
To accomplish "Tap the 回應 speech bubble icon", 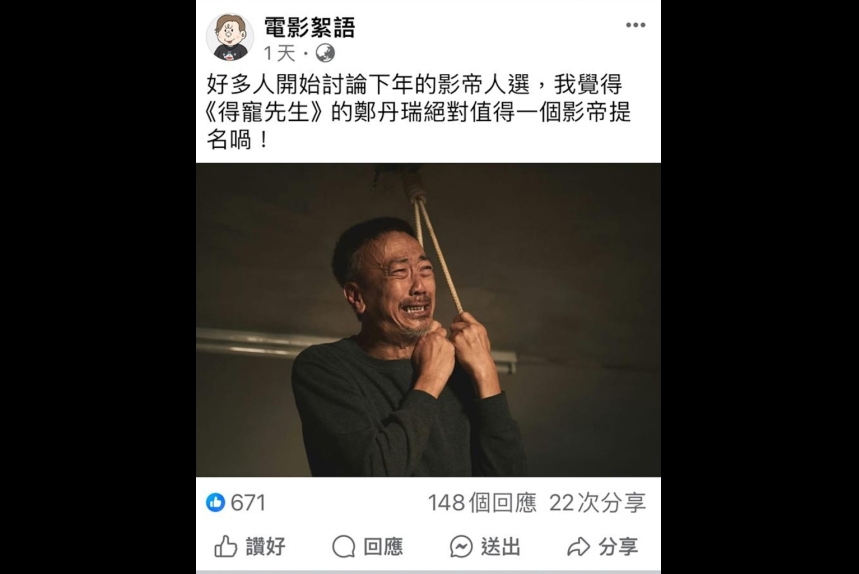I will 343,547.
